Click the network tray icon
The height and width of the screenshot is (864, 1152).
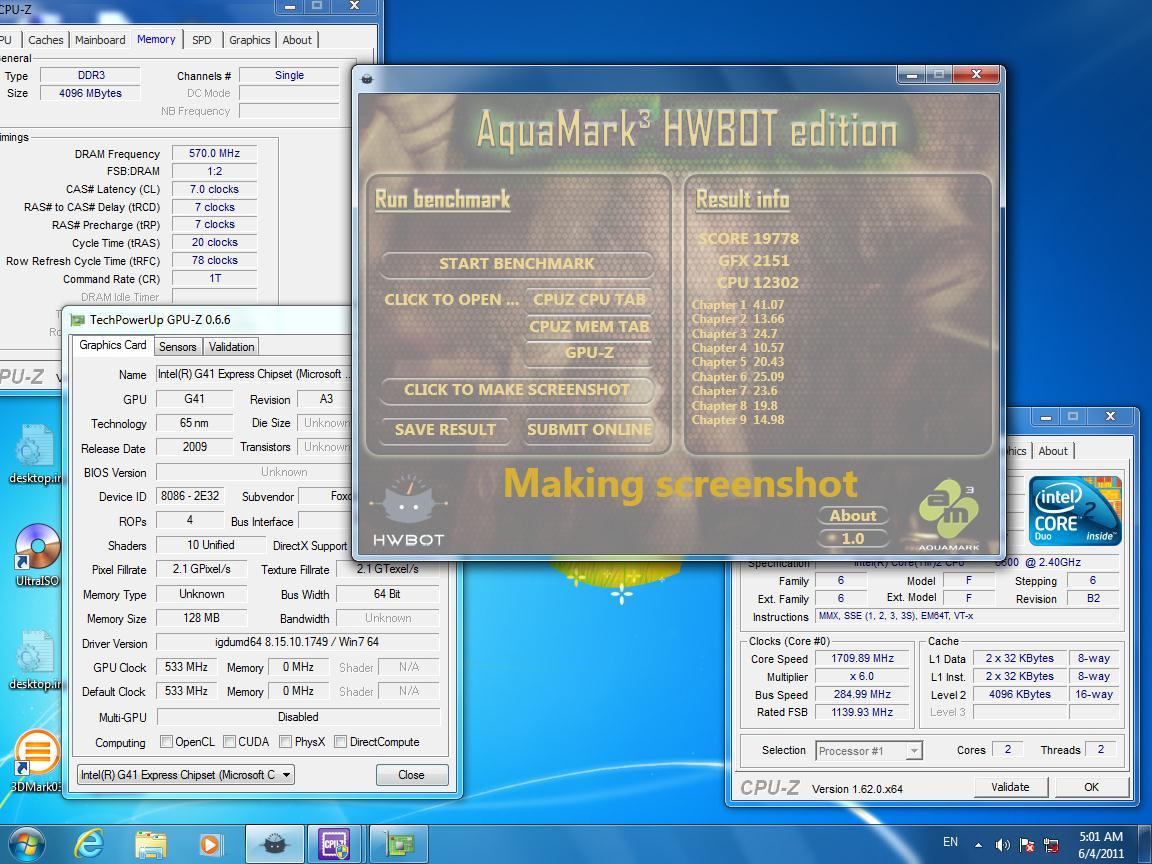[1052, 845]
